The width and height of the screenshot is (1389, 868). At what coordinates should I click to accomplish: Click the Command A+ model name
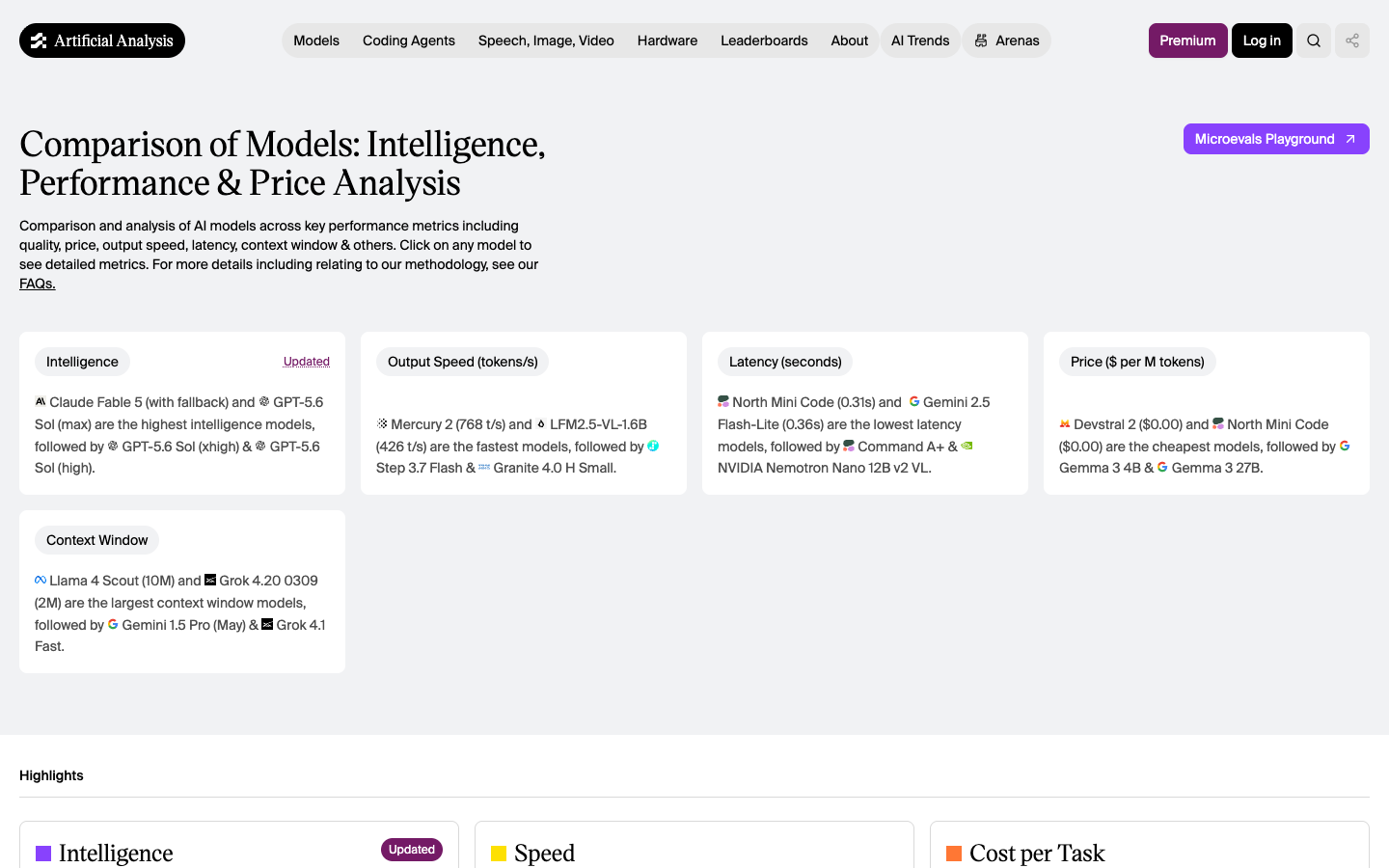tap(901, 446)
